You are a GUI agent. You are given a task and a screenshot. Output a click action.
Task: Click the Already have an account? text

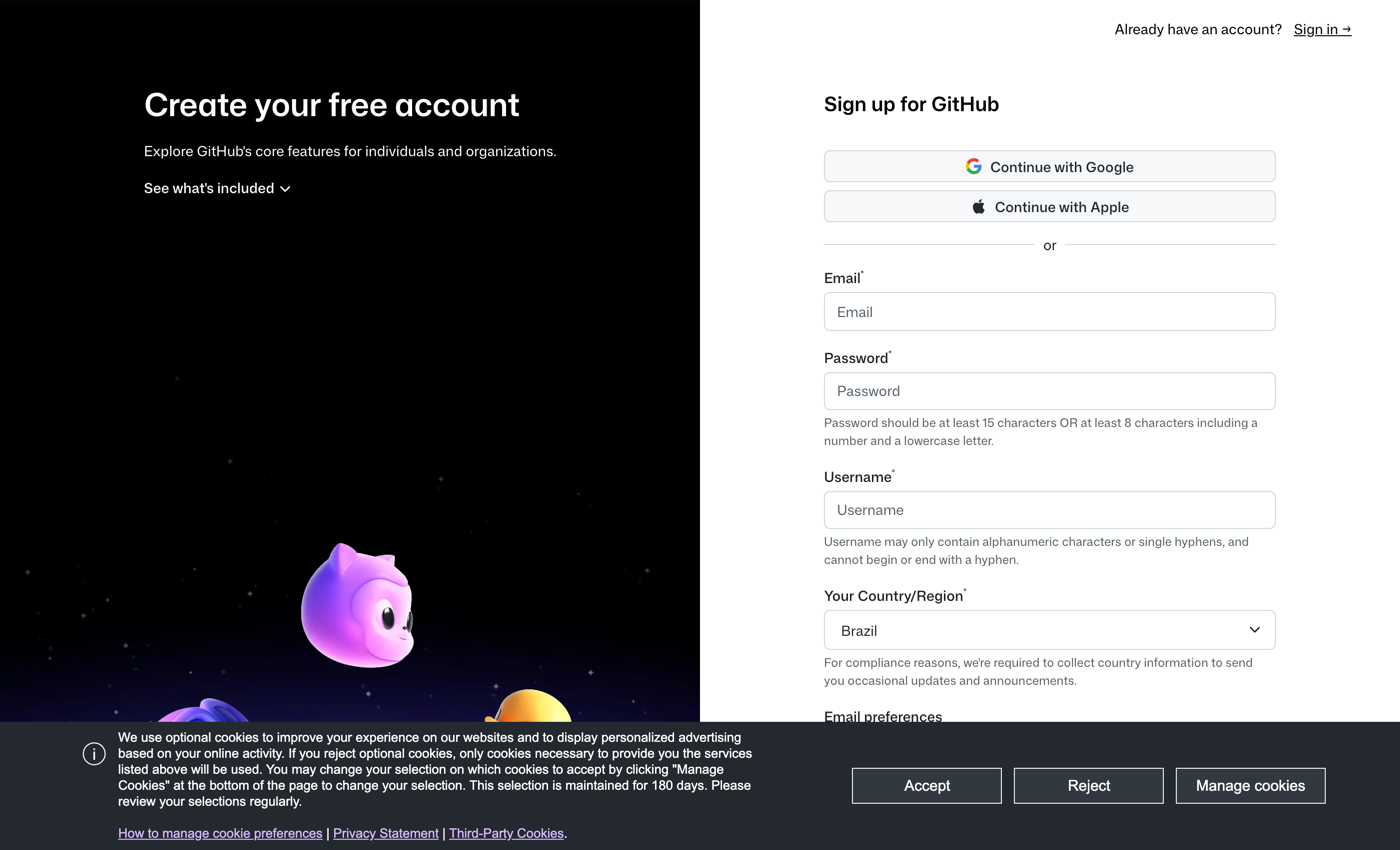point(1198,29)
